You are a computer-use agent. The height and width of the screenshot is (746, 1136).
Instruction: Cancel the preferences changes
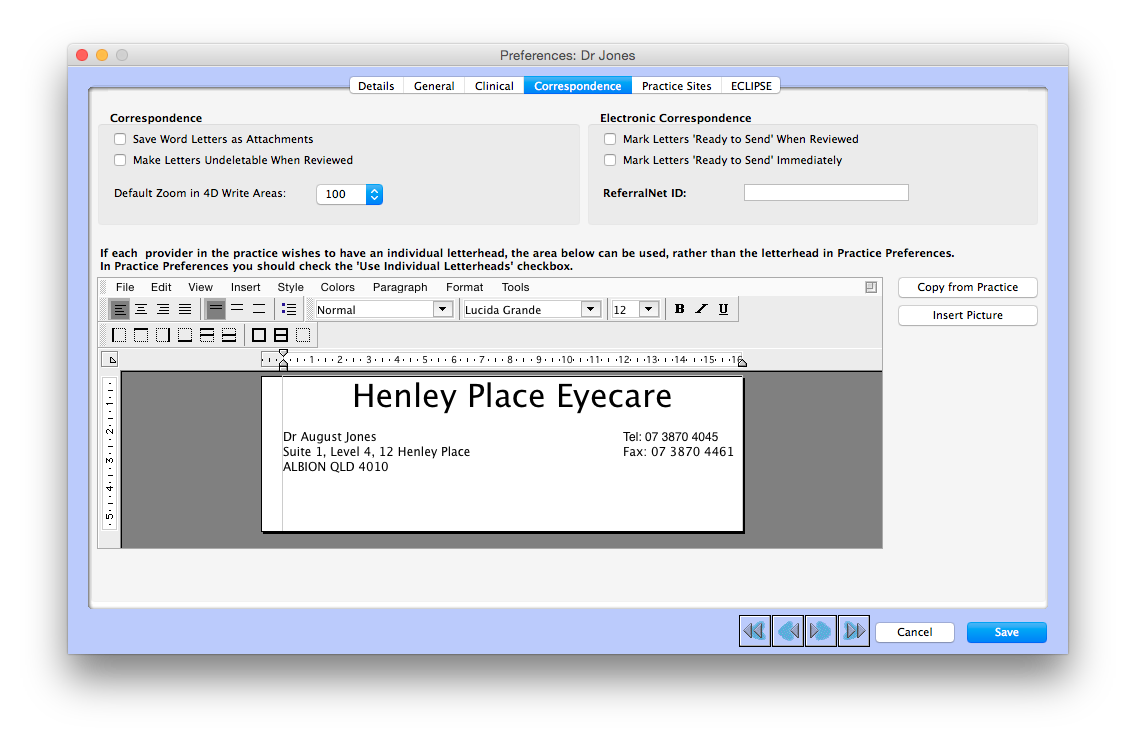[914, 632]
